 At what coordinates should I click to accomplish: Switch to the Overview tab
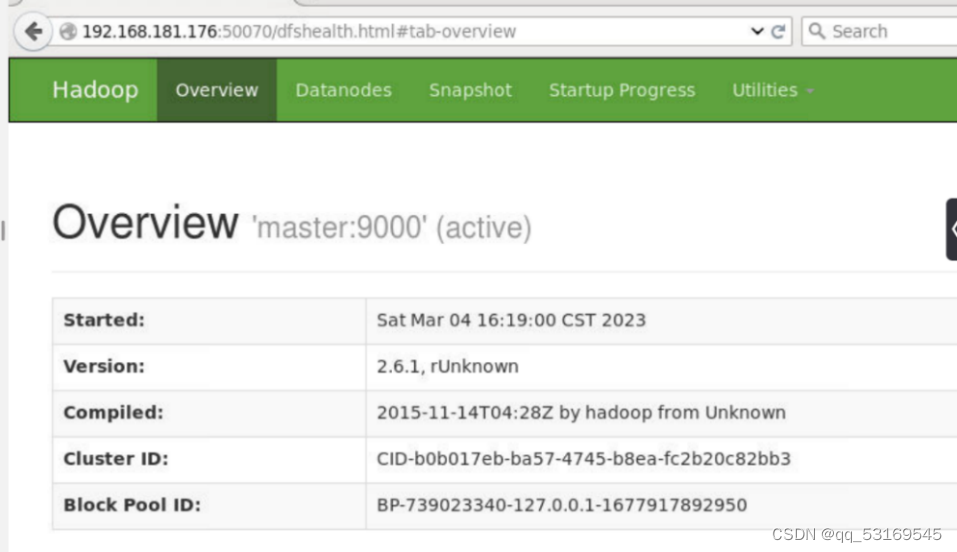tap(217, 90)
